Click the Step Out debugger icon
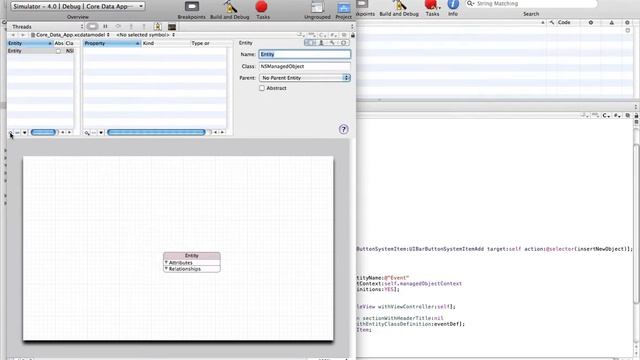The height and width of the screenshot is (360, 640). [x=144, y=27]
